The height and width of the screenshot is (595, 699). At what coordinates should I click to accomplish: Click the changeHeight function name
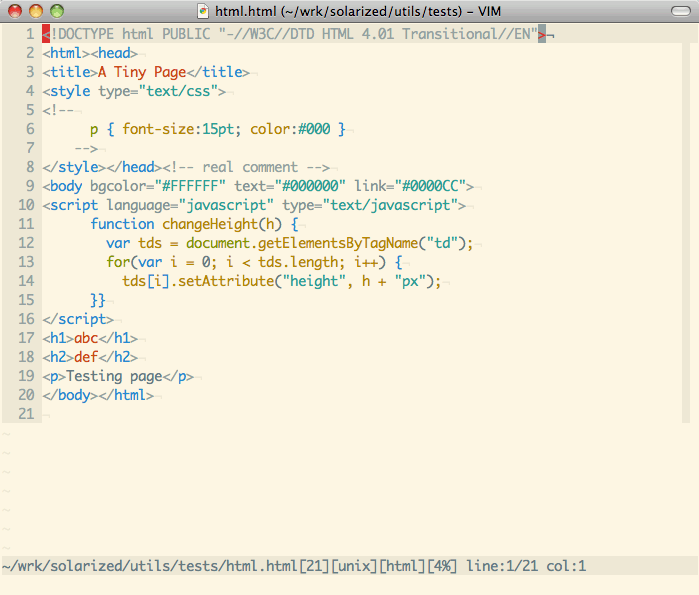(x=210, y=224)
